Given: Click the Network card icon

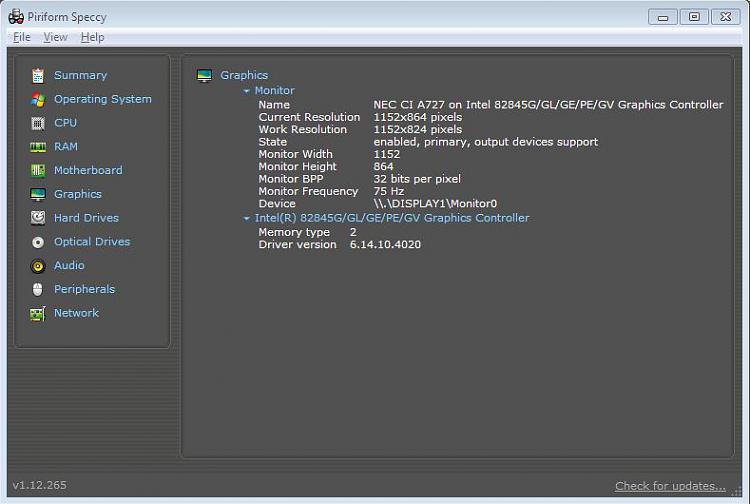Looking at the screenshot, I should pyautogui.click(x=38, y=314).
